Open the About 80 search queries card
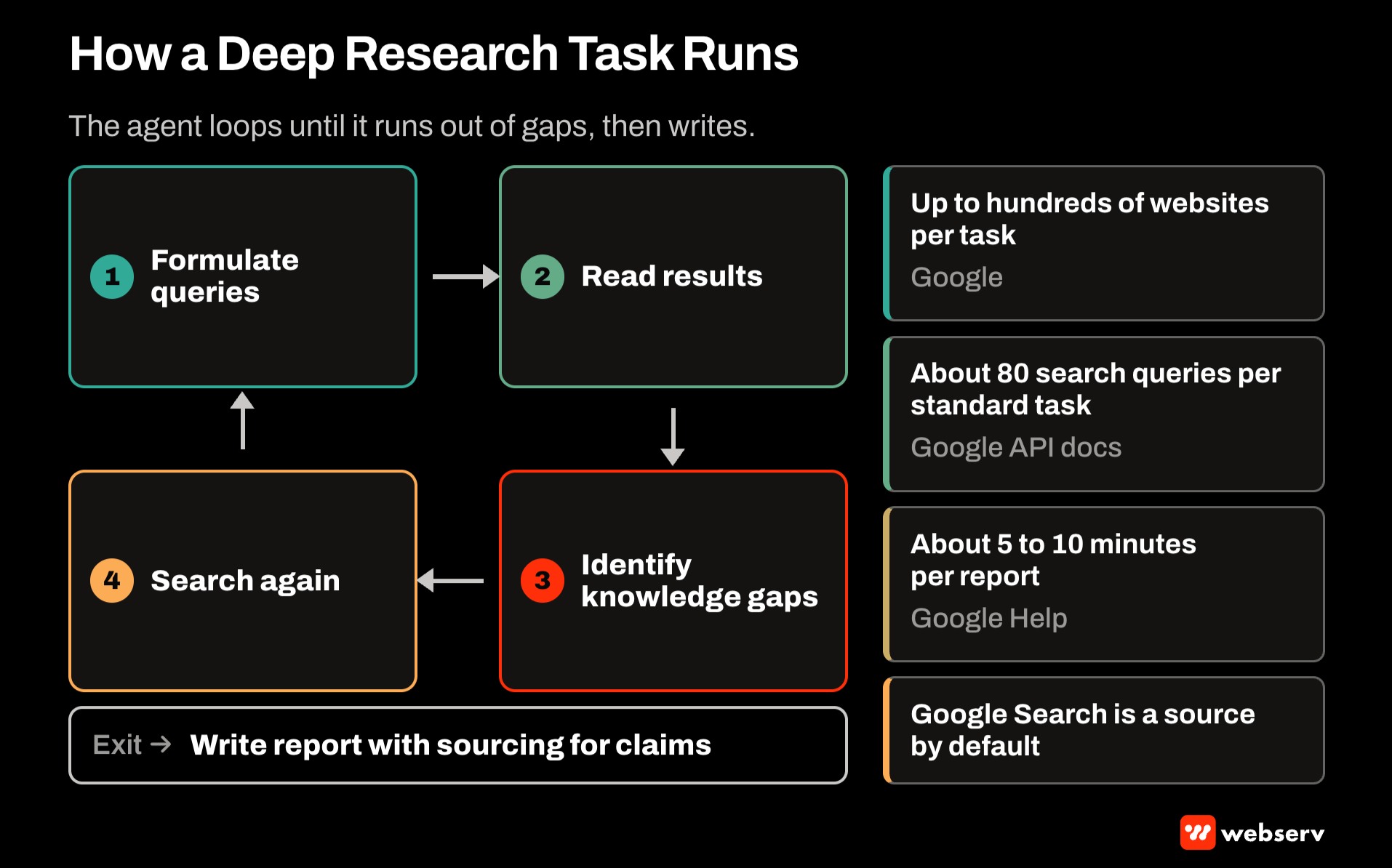This screenshot has height=868, width=1392. coord(1104,414)
